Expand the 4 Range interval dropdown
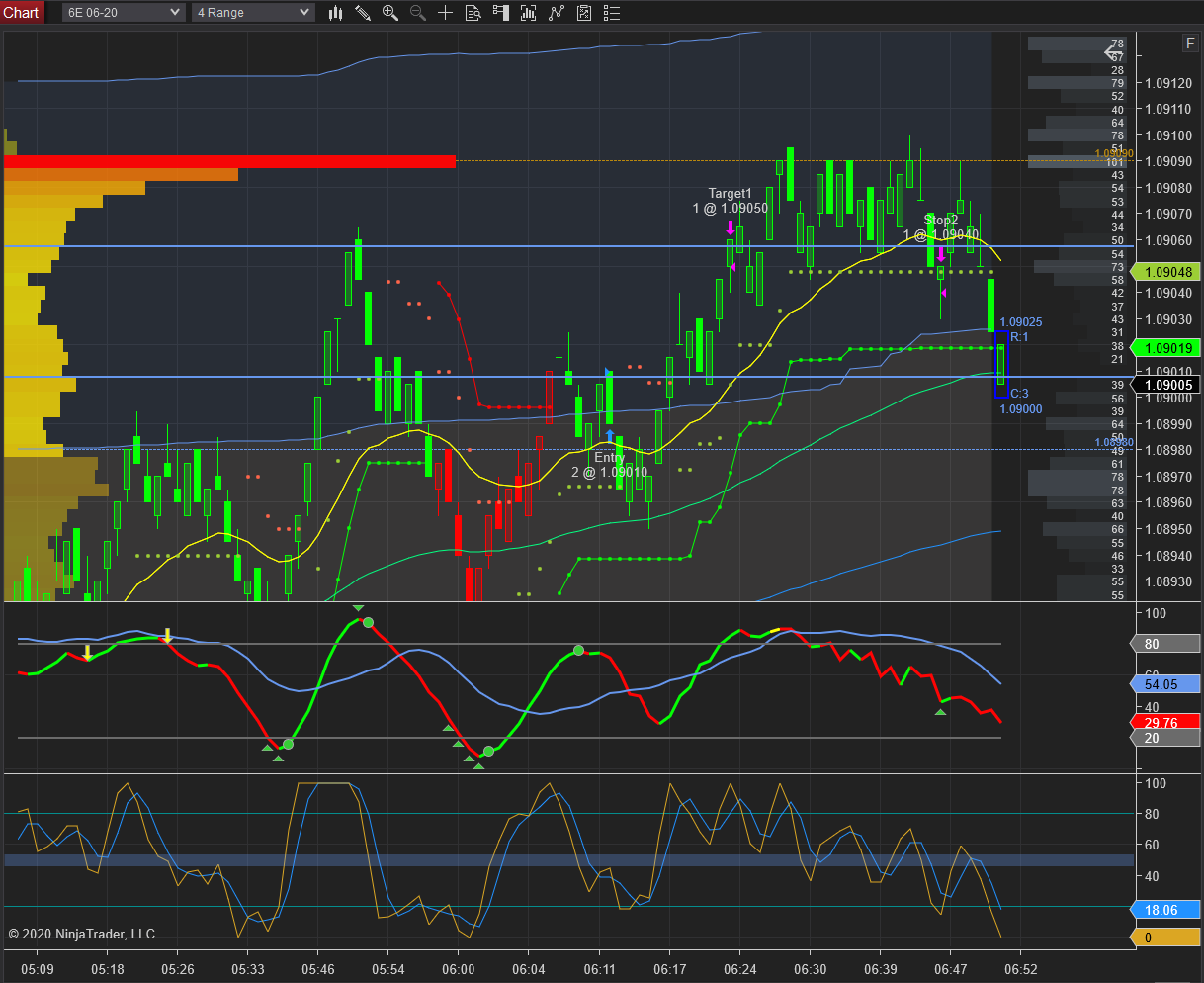The width and height of the screenshot is (1204, 983). [x=253, y=13]
